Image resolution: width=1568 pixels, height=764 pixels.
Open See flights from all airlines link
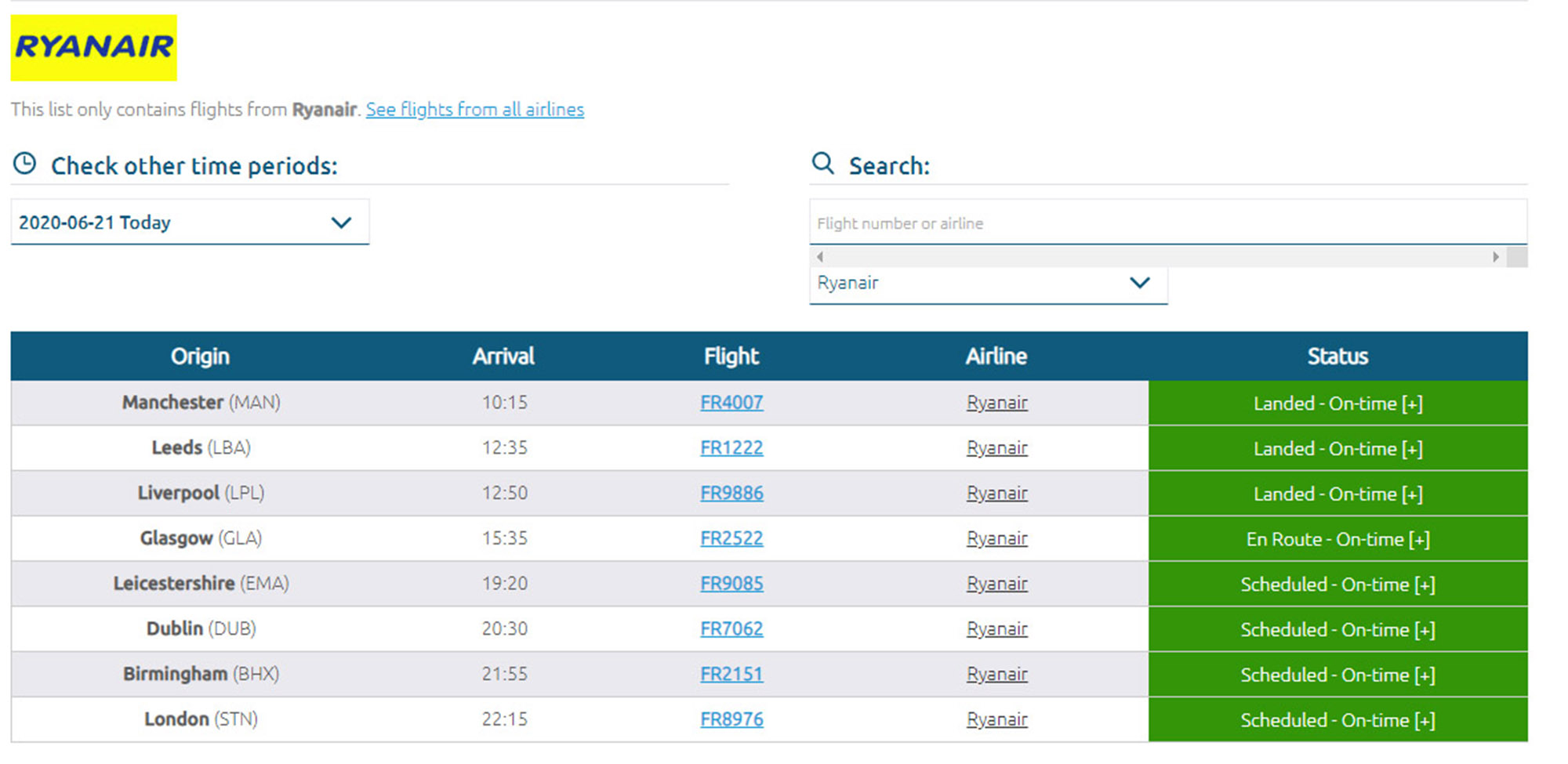(475, 109)
